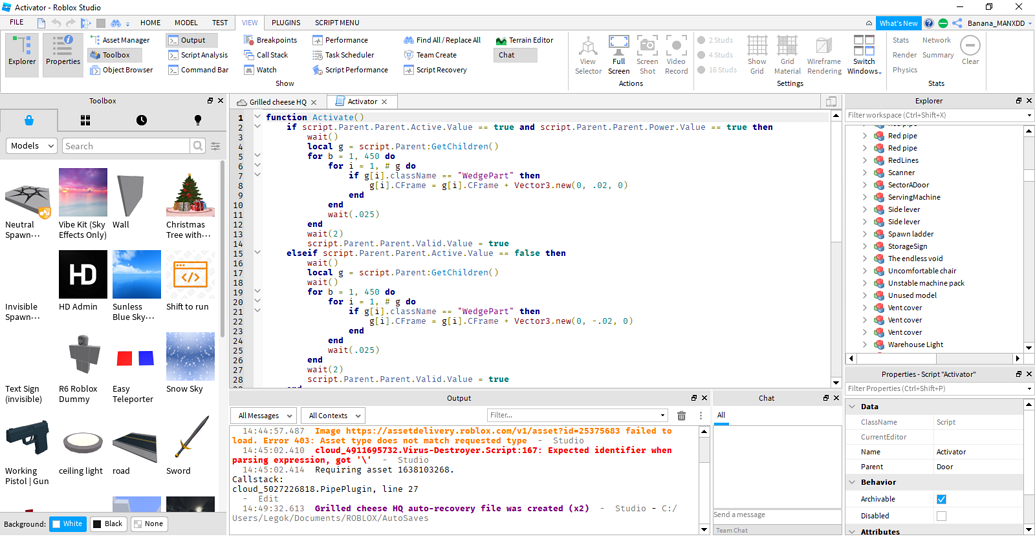Open the TEST ribbon tab
This screenshot has height=540, width=1035.
tap(220, 22)
